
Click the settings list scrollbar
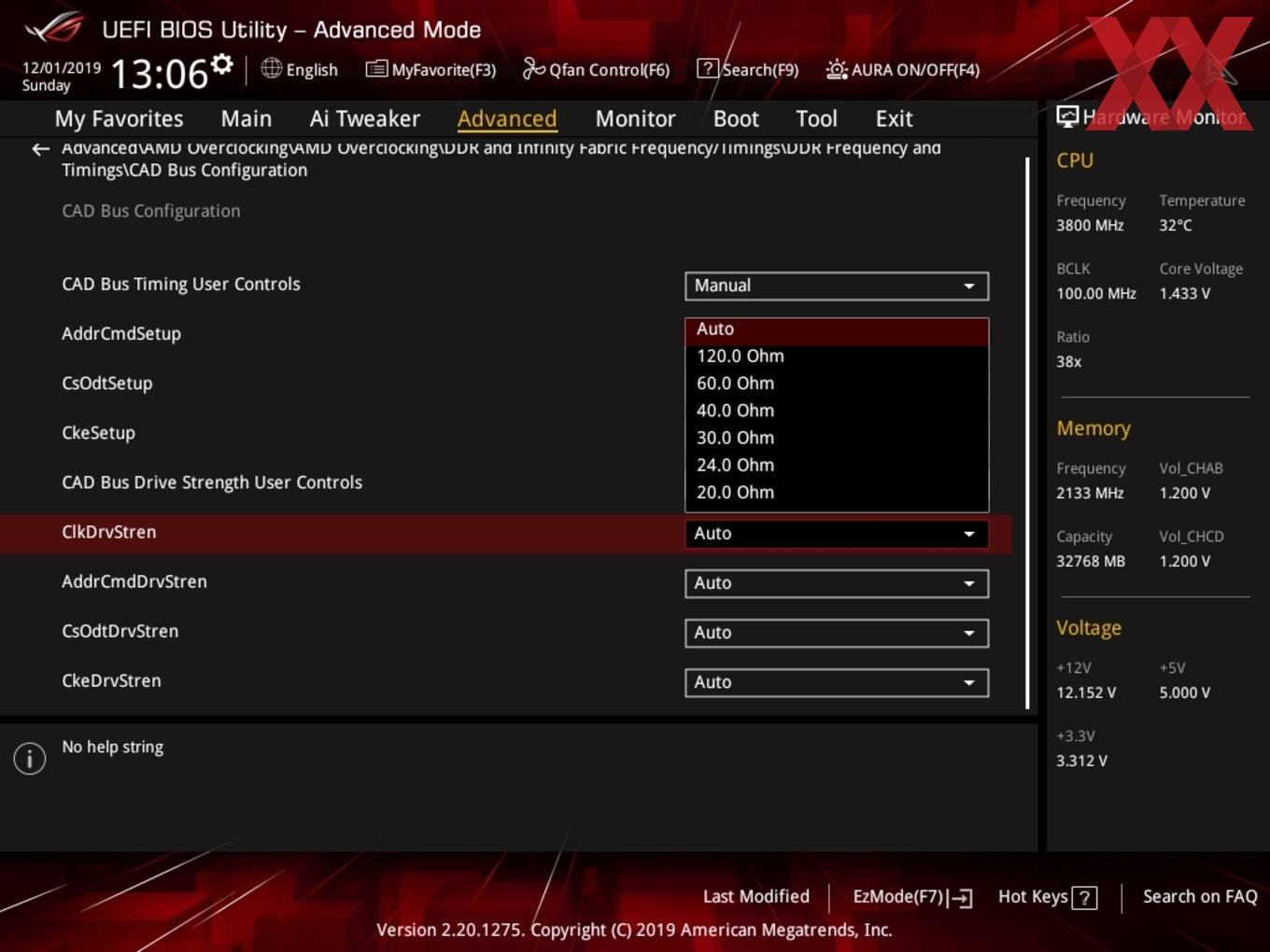click(1027, 434)
